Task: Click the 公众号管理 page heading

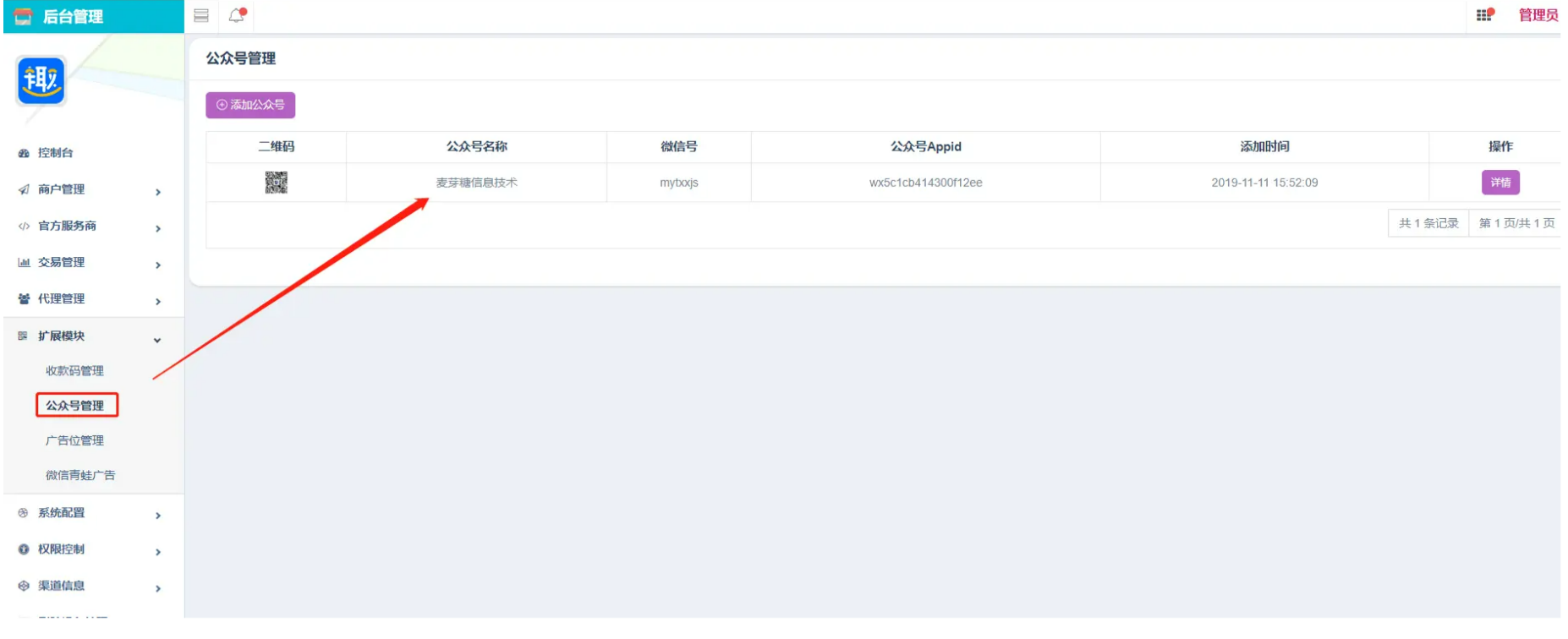Action: [x=241, y=58]
